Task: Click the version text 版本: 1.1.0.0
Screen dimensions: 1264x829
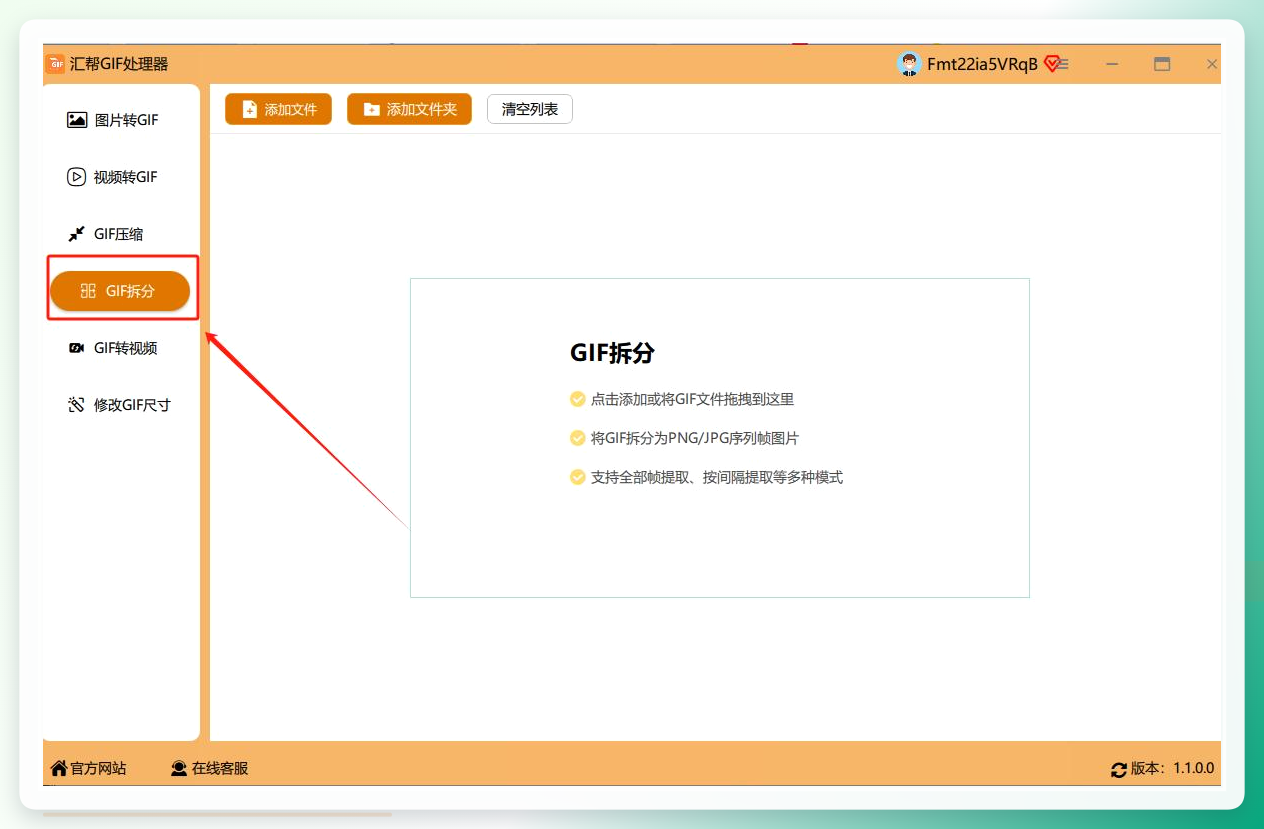Action: click(1172, 768)
